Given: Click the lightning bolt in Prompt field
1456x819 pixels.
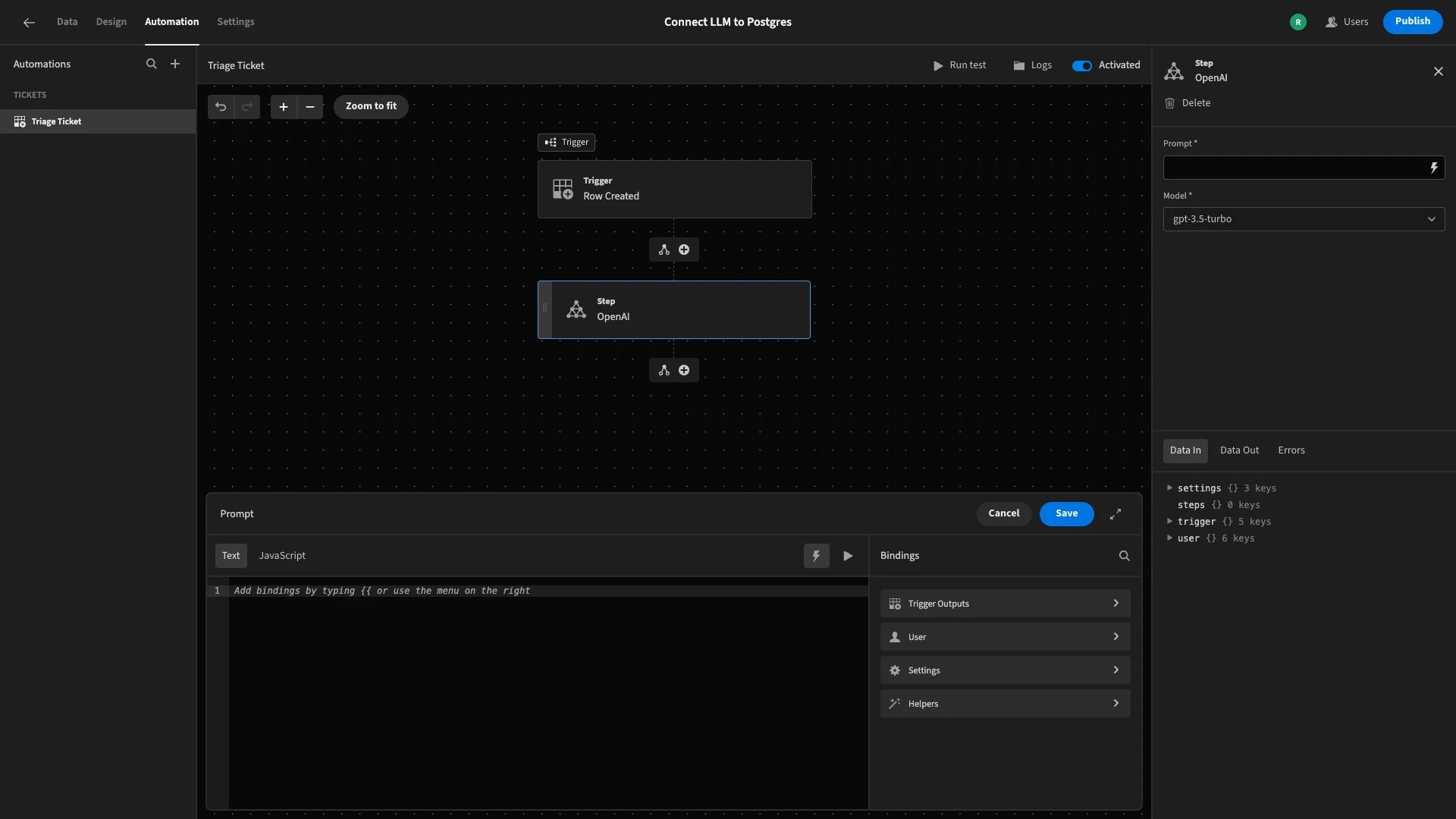Looking at the screenshot, I should click(x=1434, y=168).
